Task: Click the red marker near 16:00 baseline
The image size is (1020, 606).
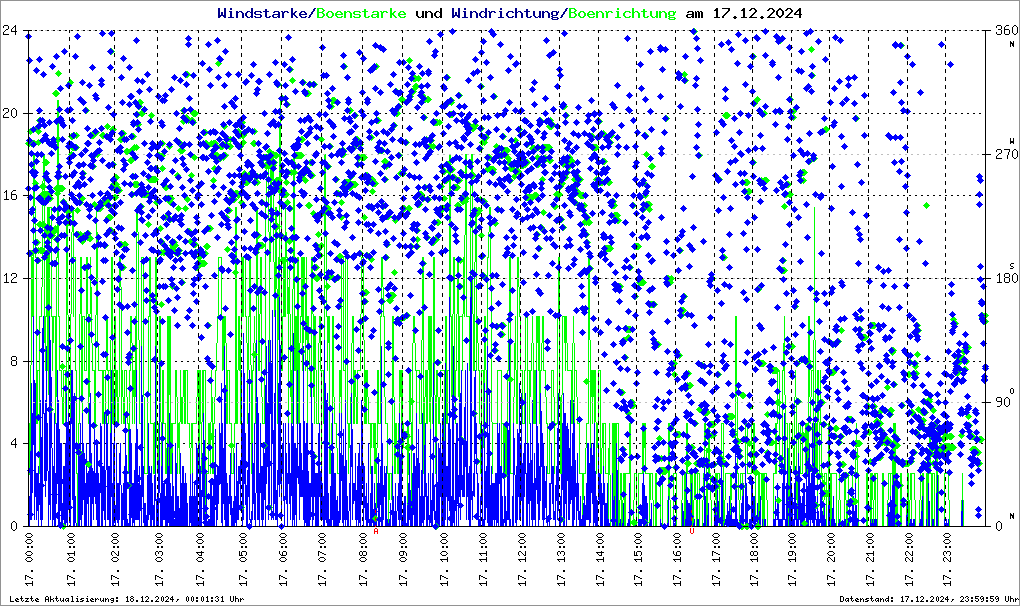Action: (691, 532)
